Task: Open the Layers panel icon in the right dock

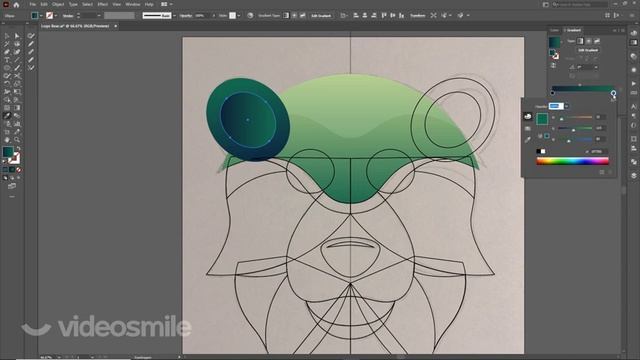Action: [x=633, y=175]
